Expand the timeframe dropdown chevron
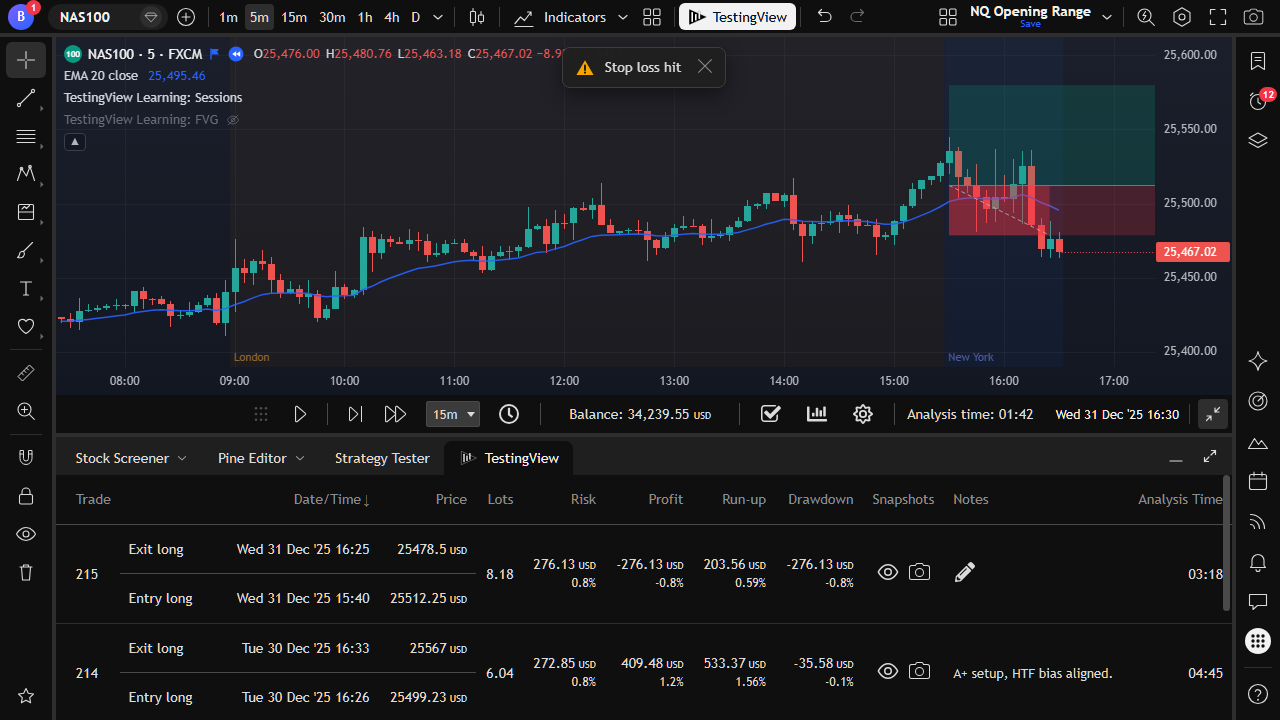The height and width of the screenshot is (720, 1280). [x=438, y=17]
